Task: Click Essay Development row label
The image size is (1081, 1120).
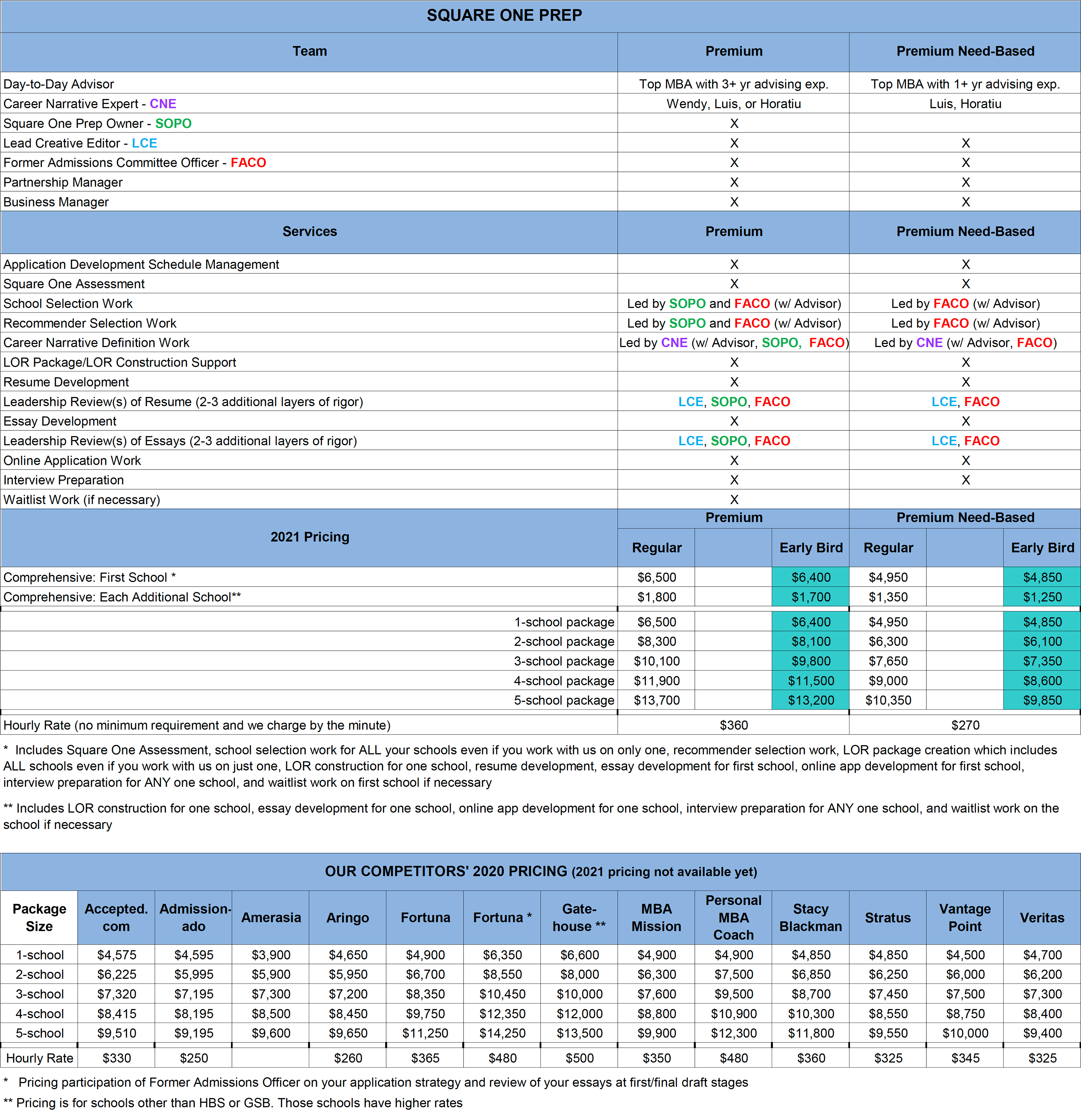Action: [x=60, y=421]
